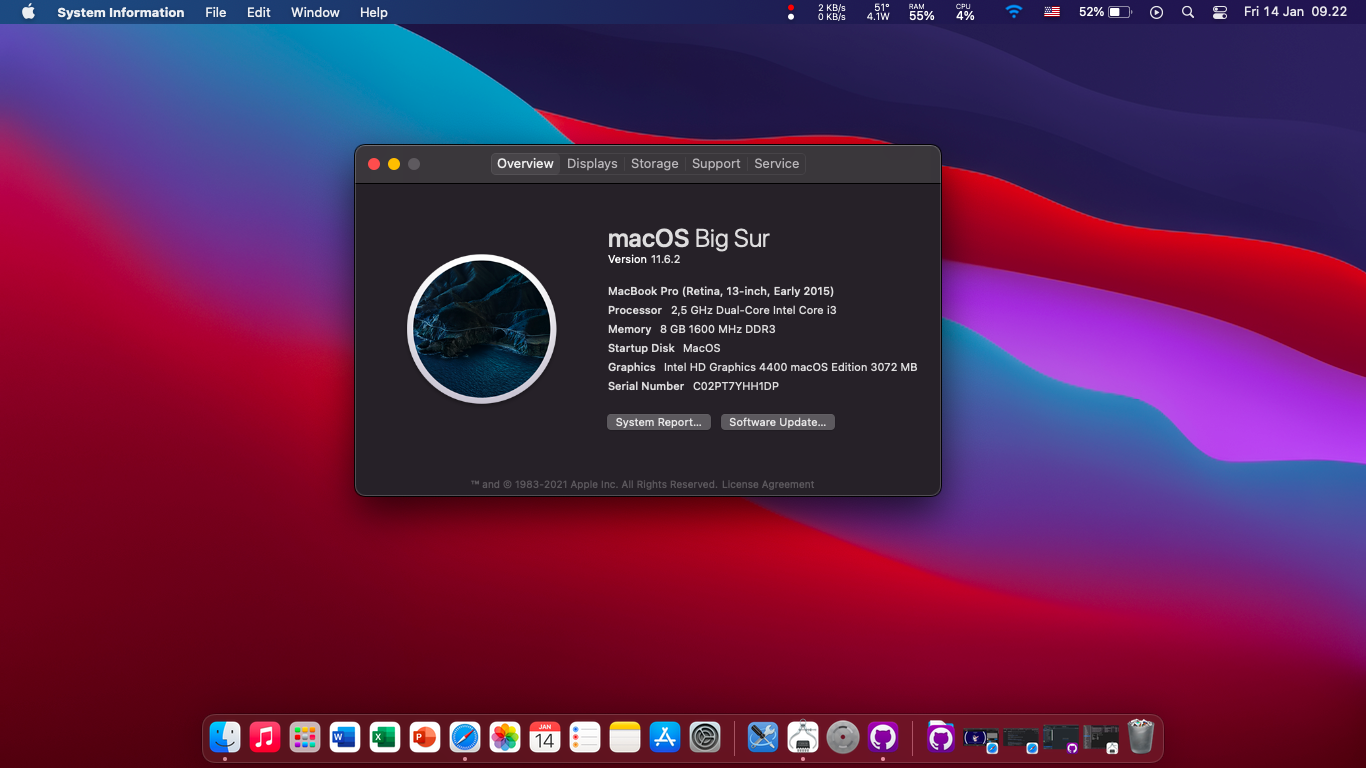Open the blue wrench-and-screwdriver utility in Dock
The image size is (1366, 768).
click(763, 738)
